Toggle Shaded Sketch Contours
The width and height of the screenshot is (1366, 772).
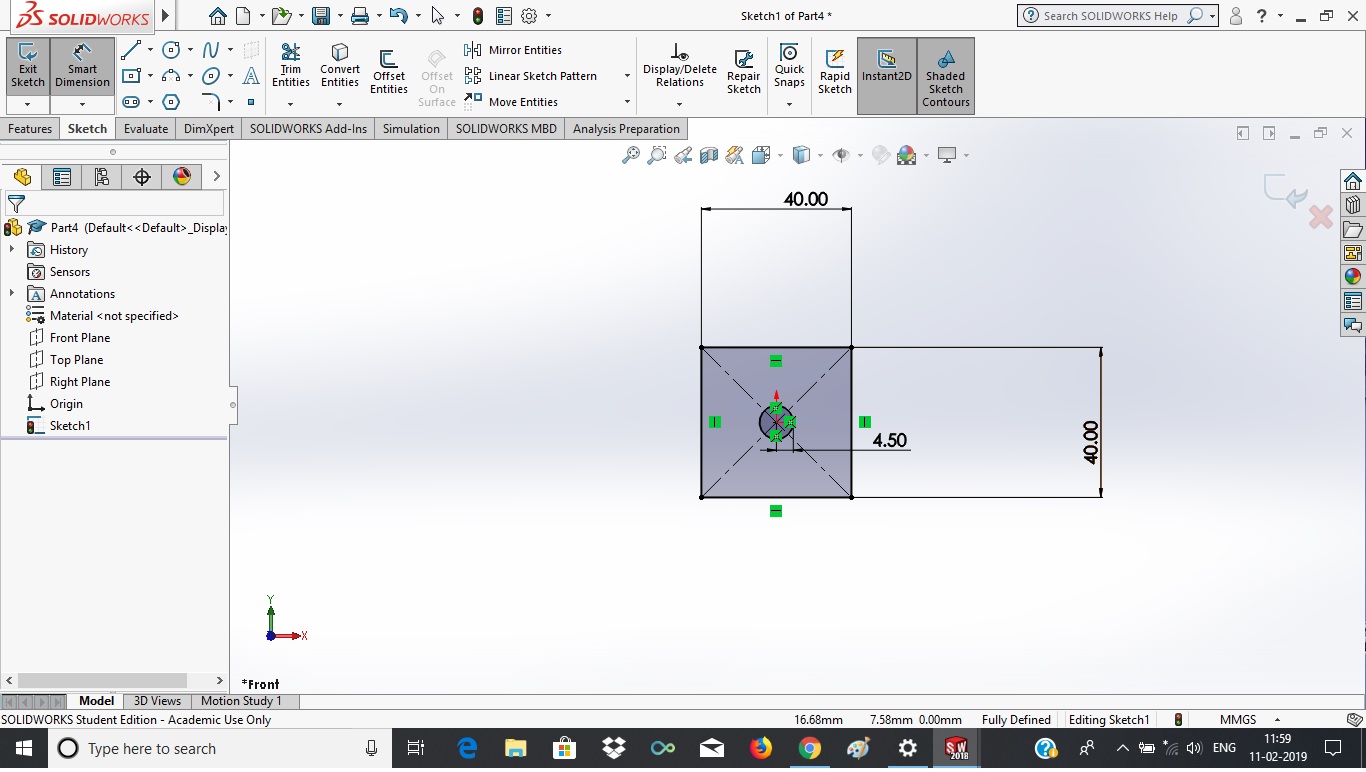tap(946, 76)
